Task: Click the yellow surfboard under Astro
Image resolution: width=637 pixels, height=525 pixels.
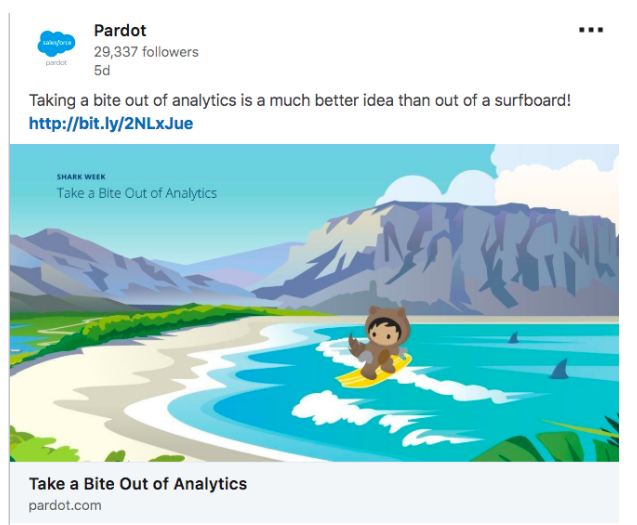Action: coord(373,372)
